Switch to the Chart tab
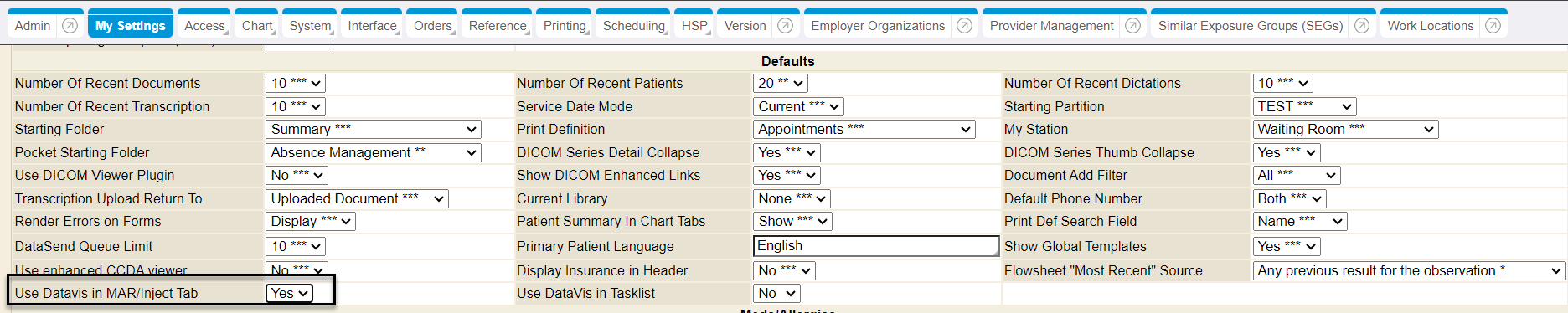The width and height of the screenshot is (1568, 313). tap(257, 26)
